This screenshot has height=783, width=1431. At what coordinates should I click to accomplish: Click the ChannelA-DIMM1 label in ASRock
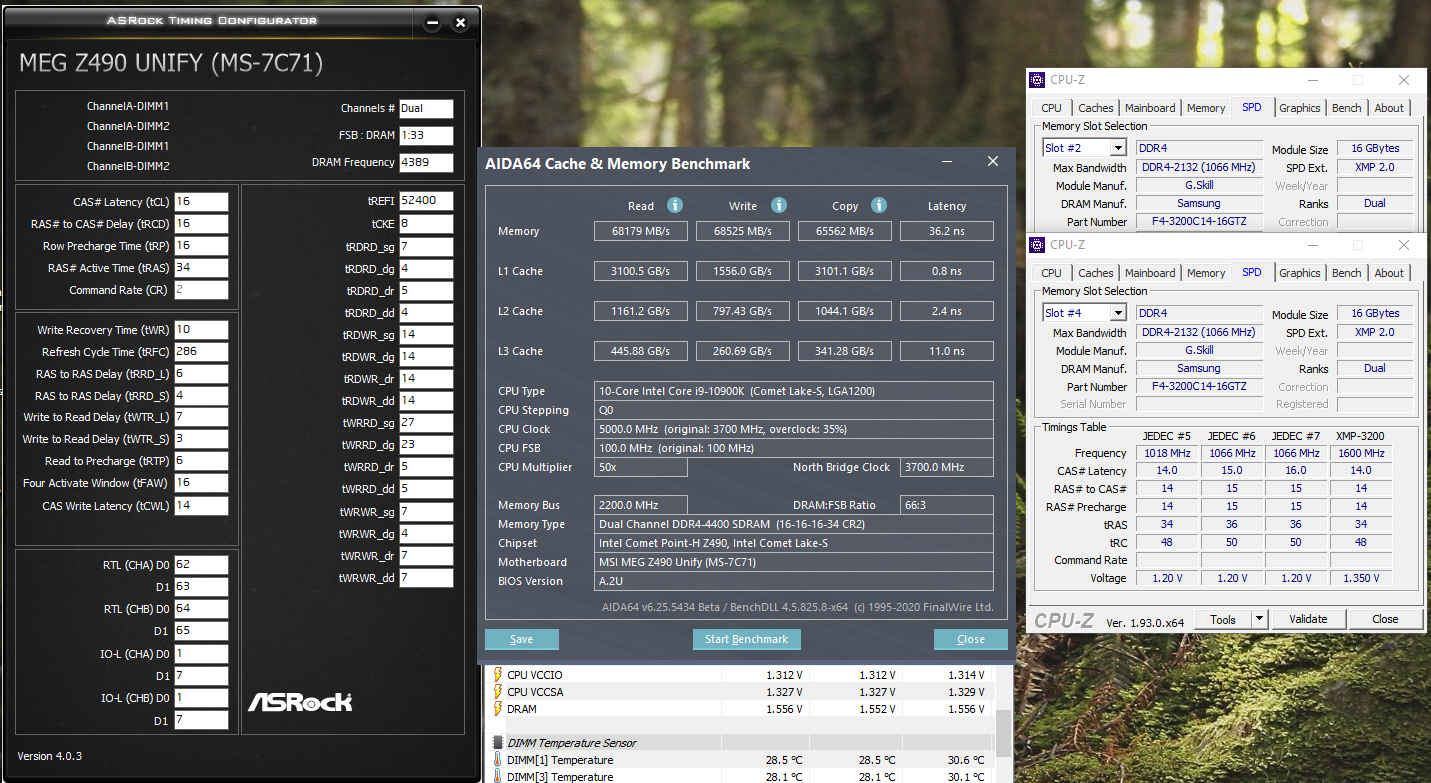pyautogui.click(x=128, y=106)
